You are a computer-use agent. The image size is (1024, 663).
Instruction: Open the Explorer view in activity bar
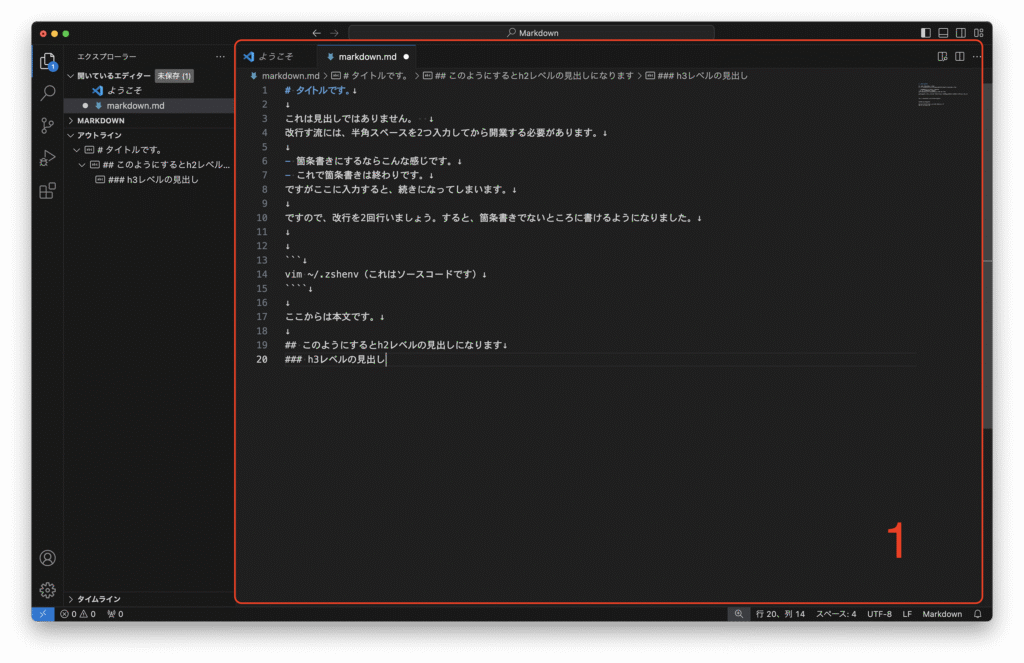pyautogui.click(x=48, y=61)
